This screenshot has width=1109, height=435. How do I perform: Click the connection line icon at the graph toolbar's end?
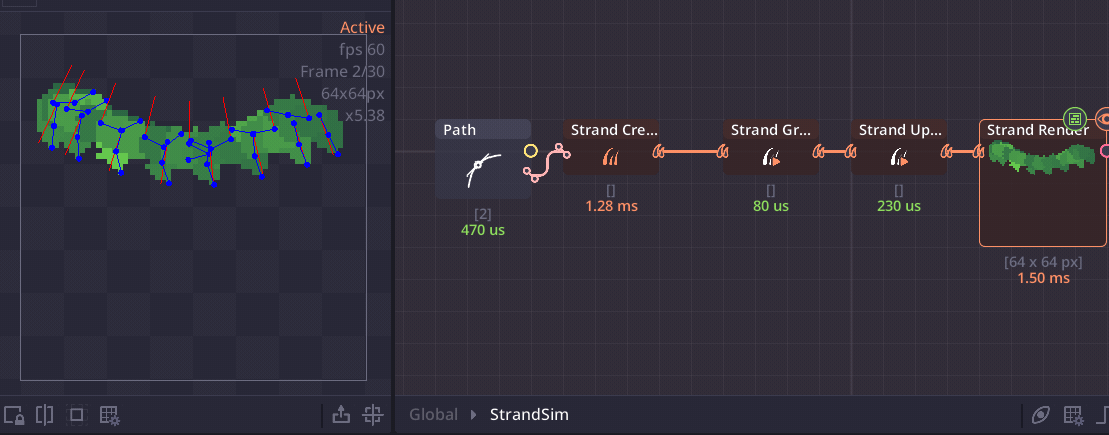(x=1103, y=415)
